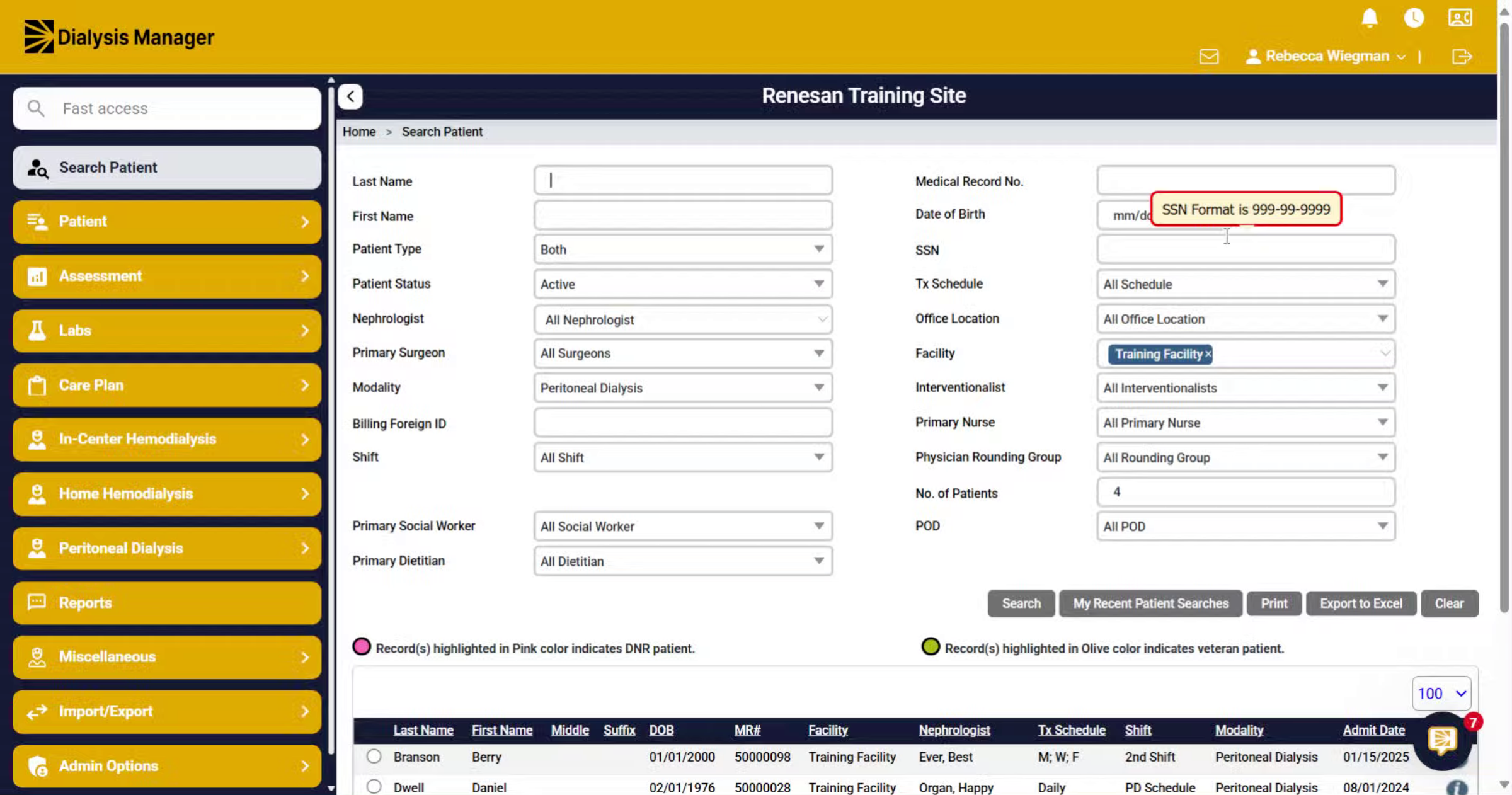1512x795 pixels.
Task: Click the pink DNR legend circle
Action: (362, 647)
